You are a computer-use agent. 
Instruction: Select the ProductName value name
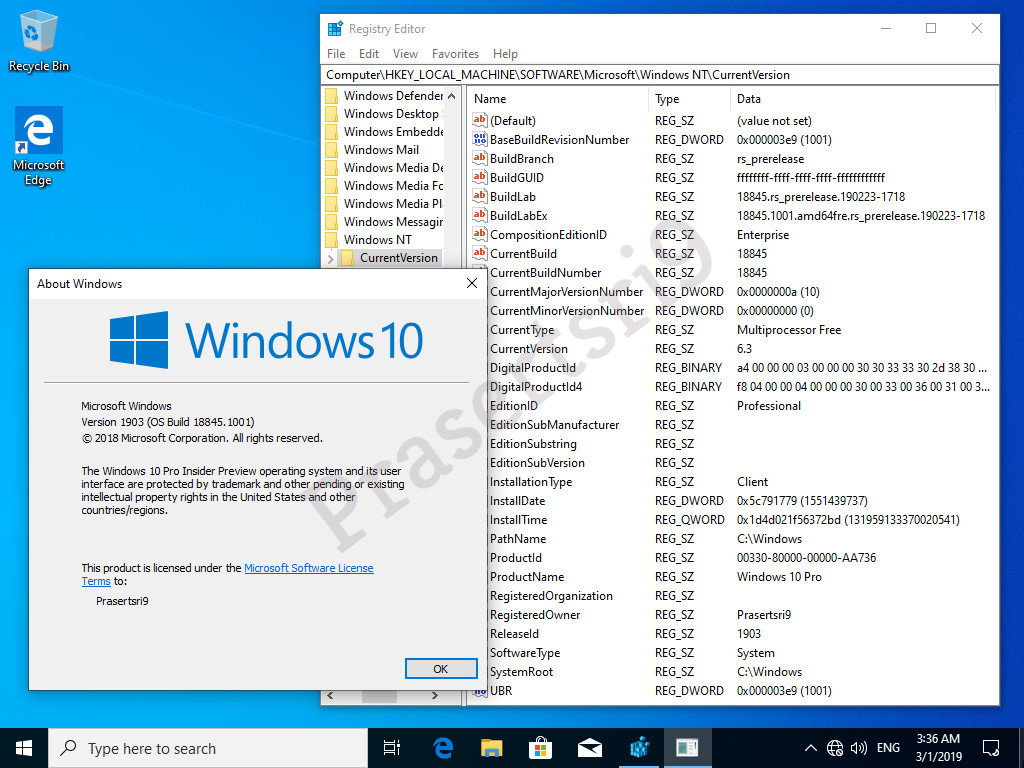[x=527, y=577]
